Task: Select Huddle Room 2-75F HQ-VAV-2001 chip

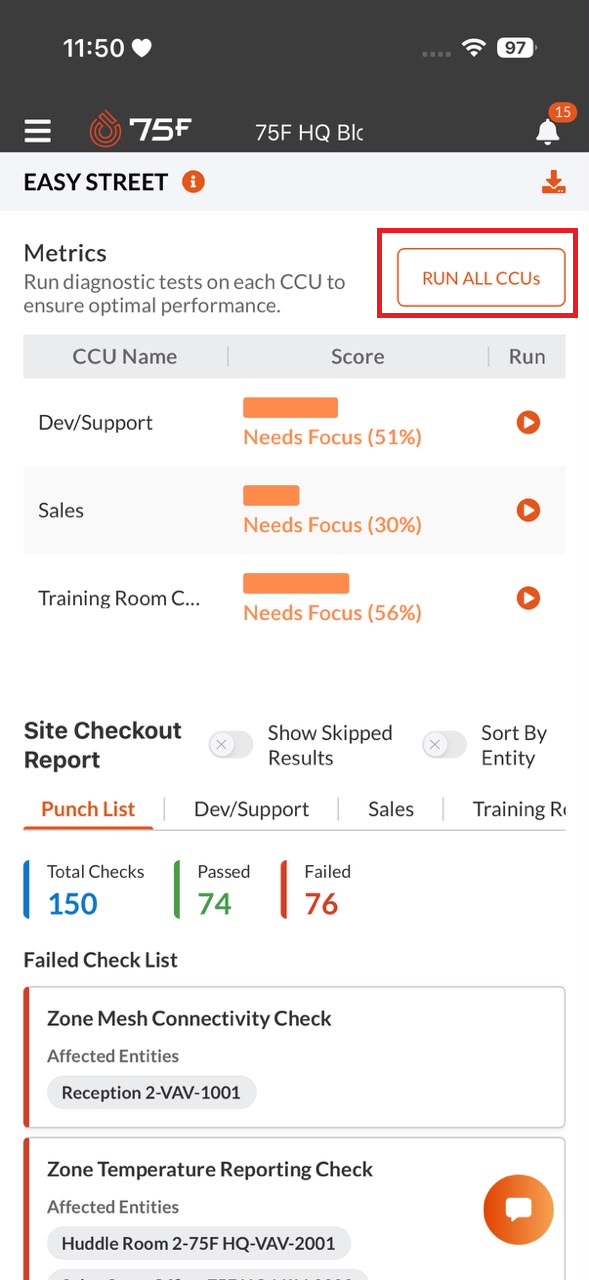Action: point(199,1243)
